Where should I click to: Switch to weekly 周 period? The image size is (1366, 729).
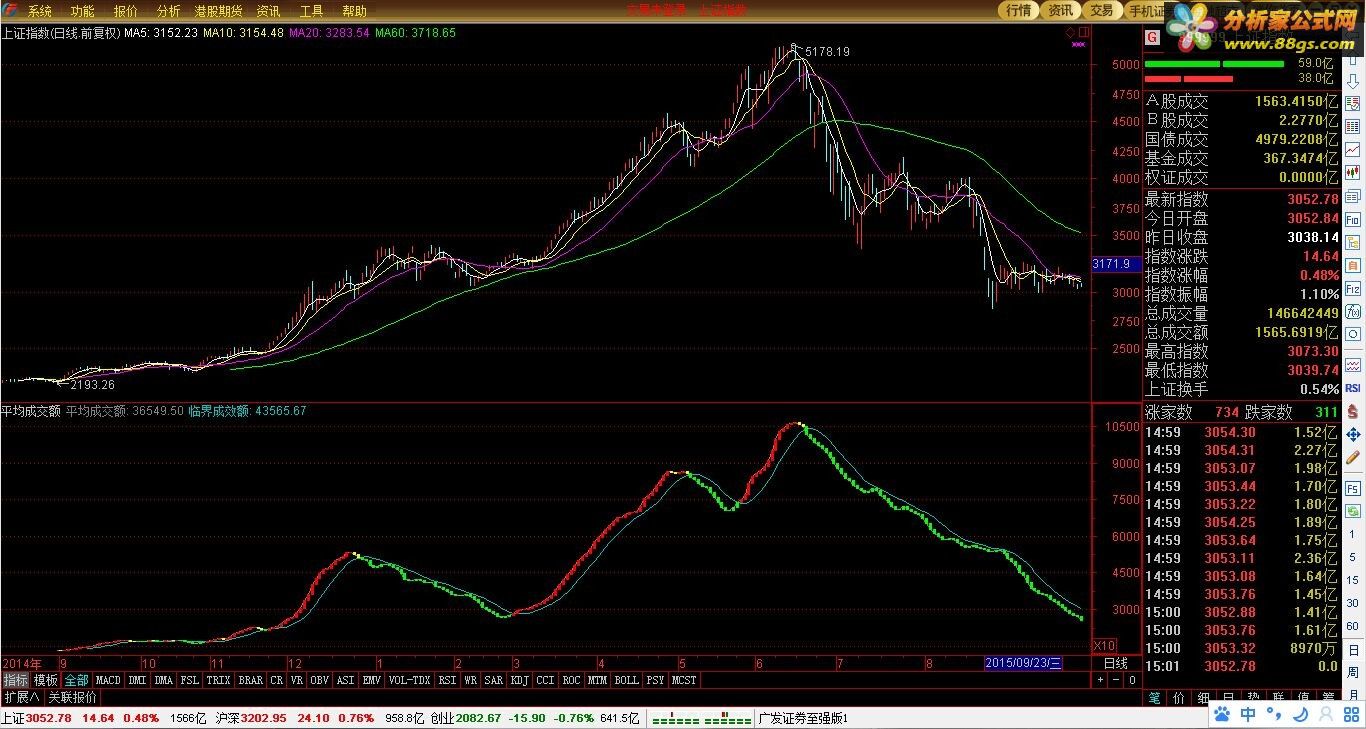[x=1353, y=673]
